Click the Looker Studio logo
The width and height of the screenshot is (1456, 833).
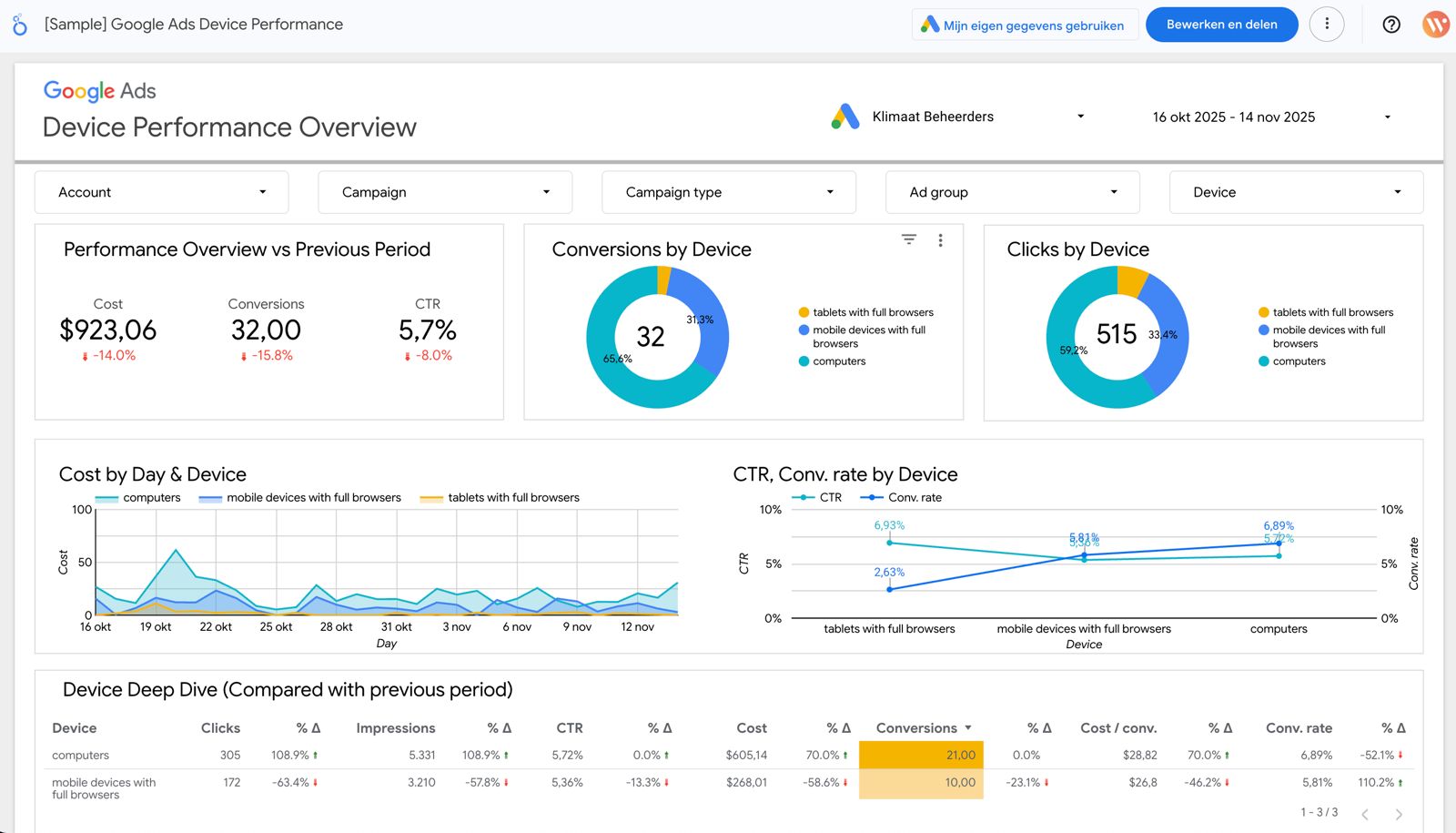20,24
